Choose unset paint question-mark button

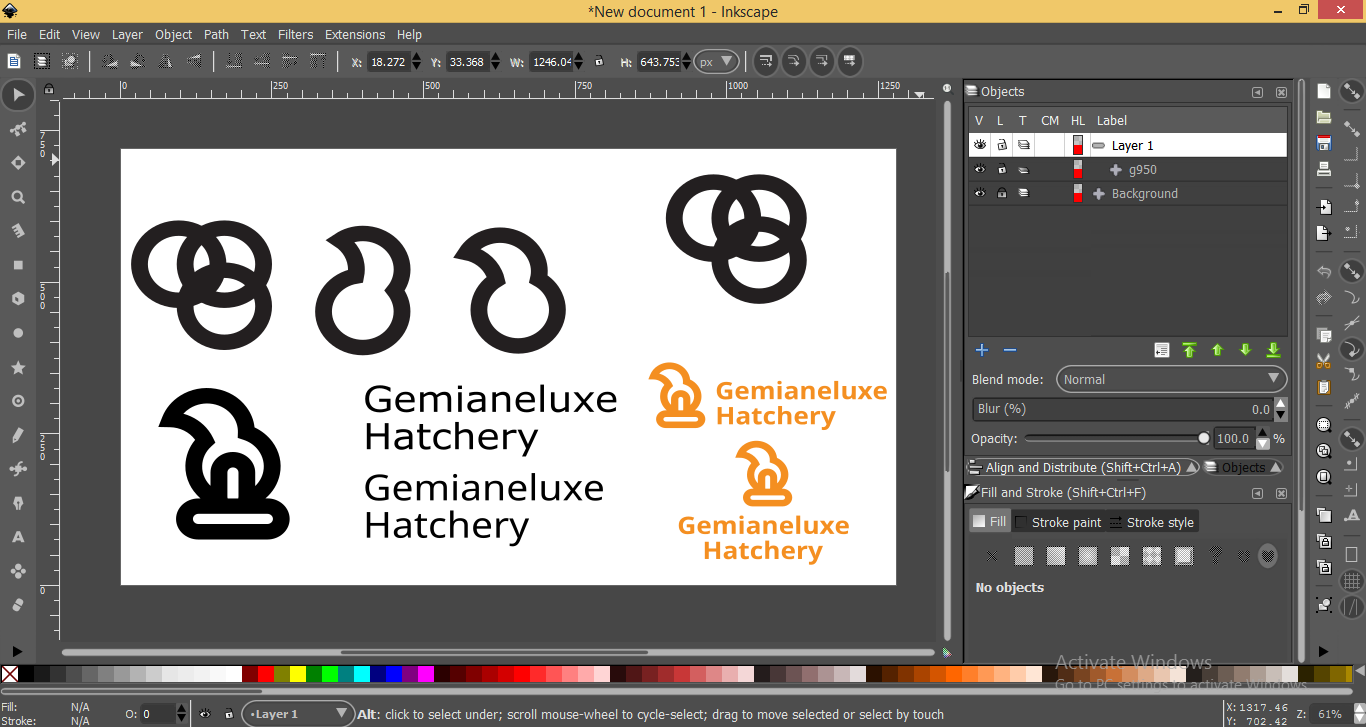1215,555
